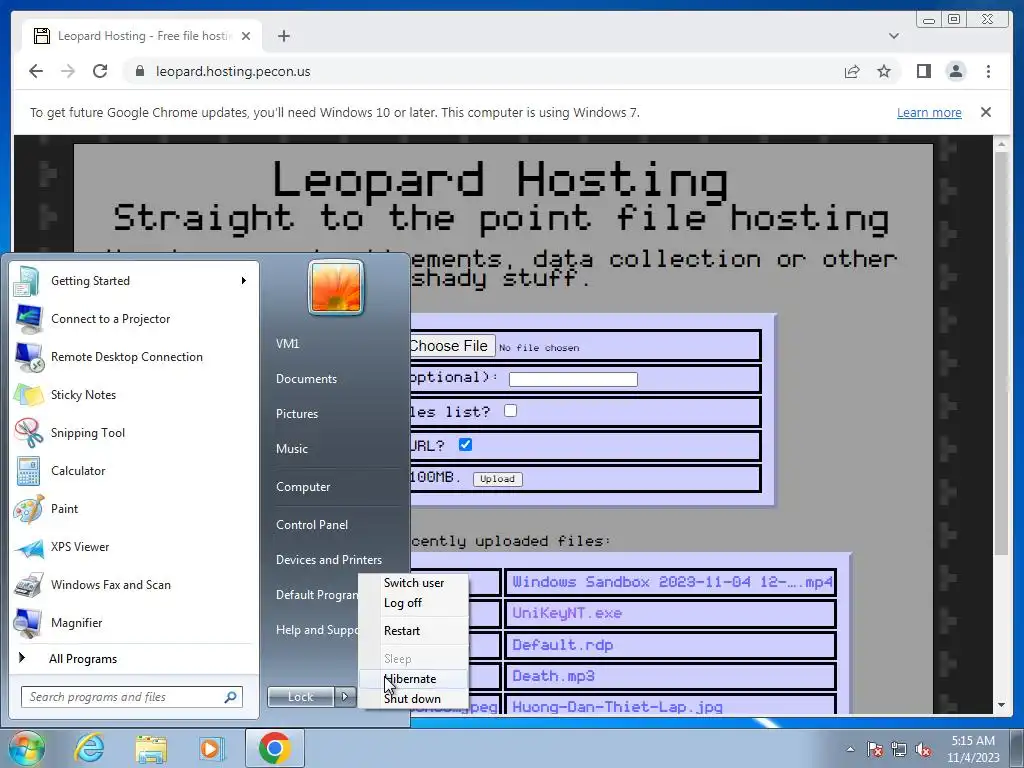Open the Chrome three-dot menu
This screenshot has height=768, width=1024.
pos(988,71)
